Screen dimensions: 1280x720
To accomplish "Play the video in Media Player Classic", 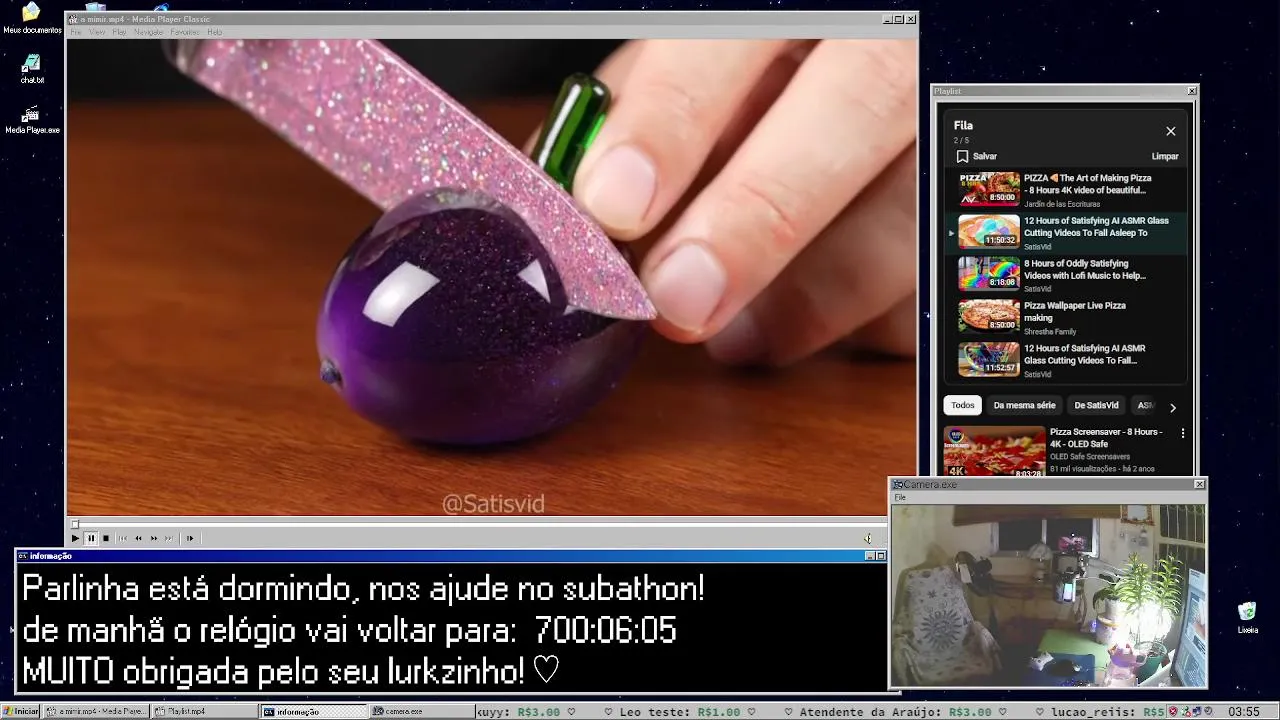I will coord(75,538).
